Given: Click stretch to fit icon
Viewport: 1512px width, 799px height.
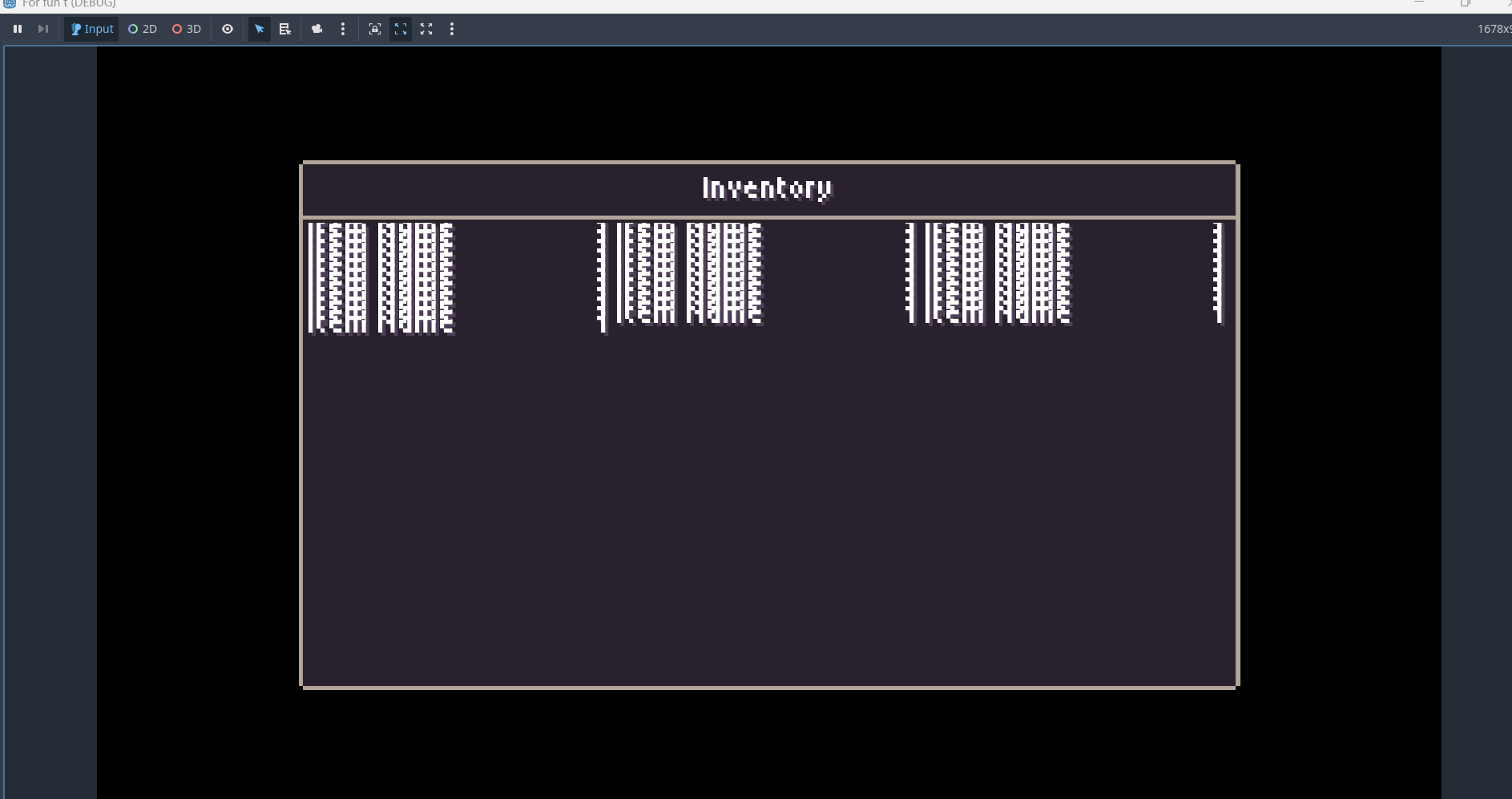Looking at the screenshot, I should click(426, 29).
